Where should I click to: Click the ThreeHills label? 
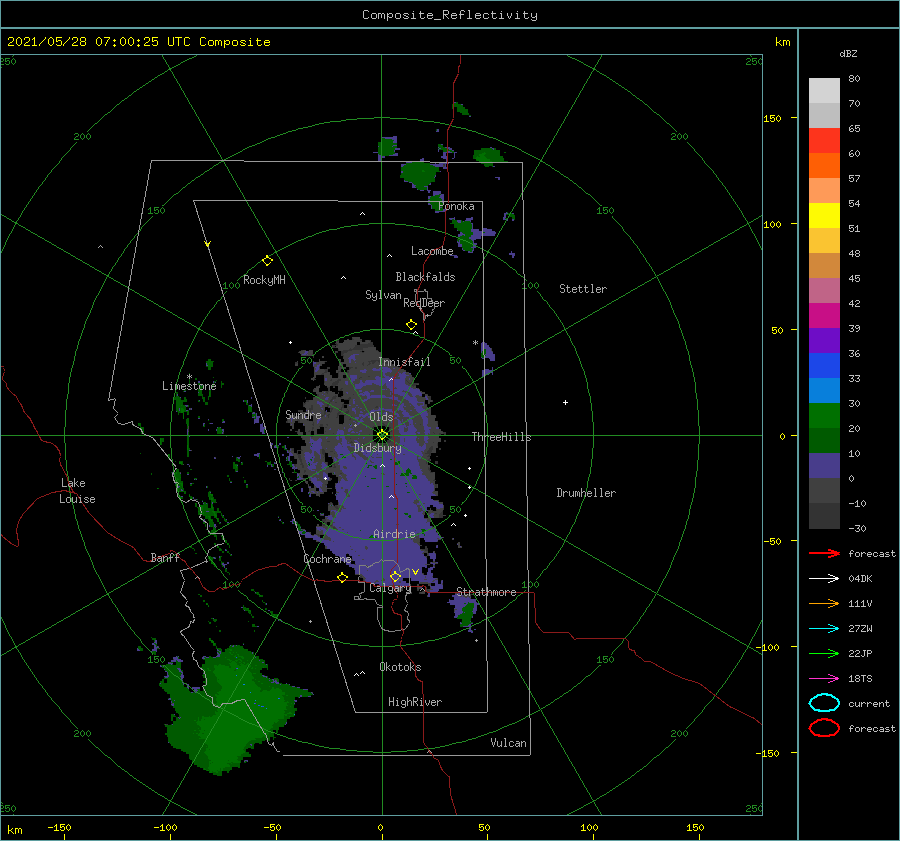(501, 437)
